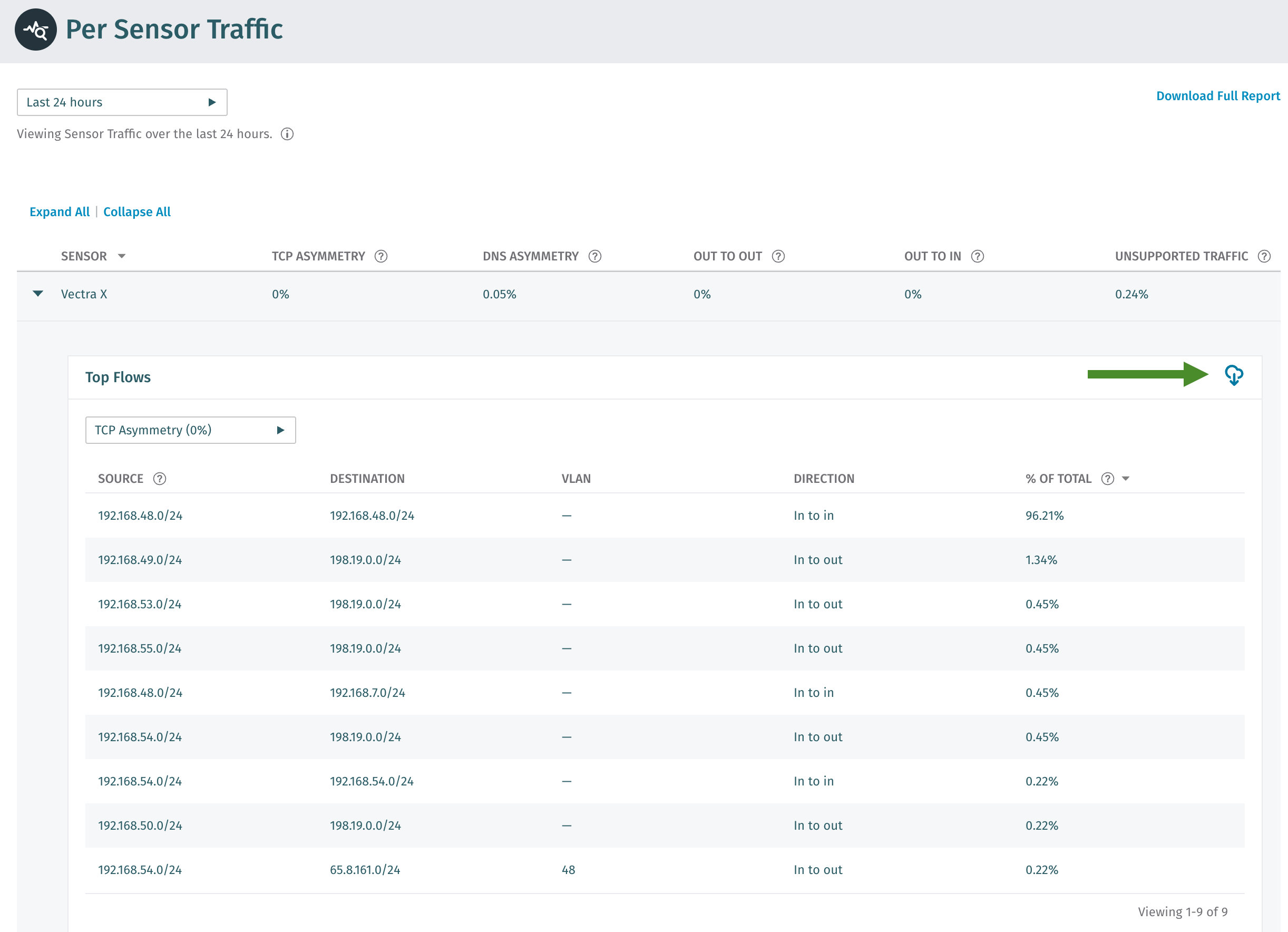Click the Out to In help icon
The height and width of the screenshot is (932, 1288).
tap(978, 256)
